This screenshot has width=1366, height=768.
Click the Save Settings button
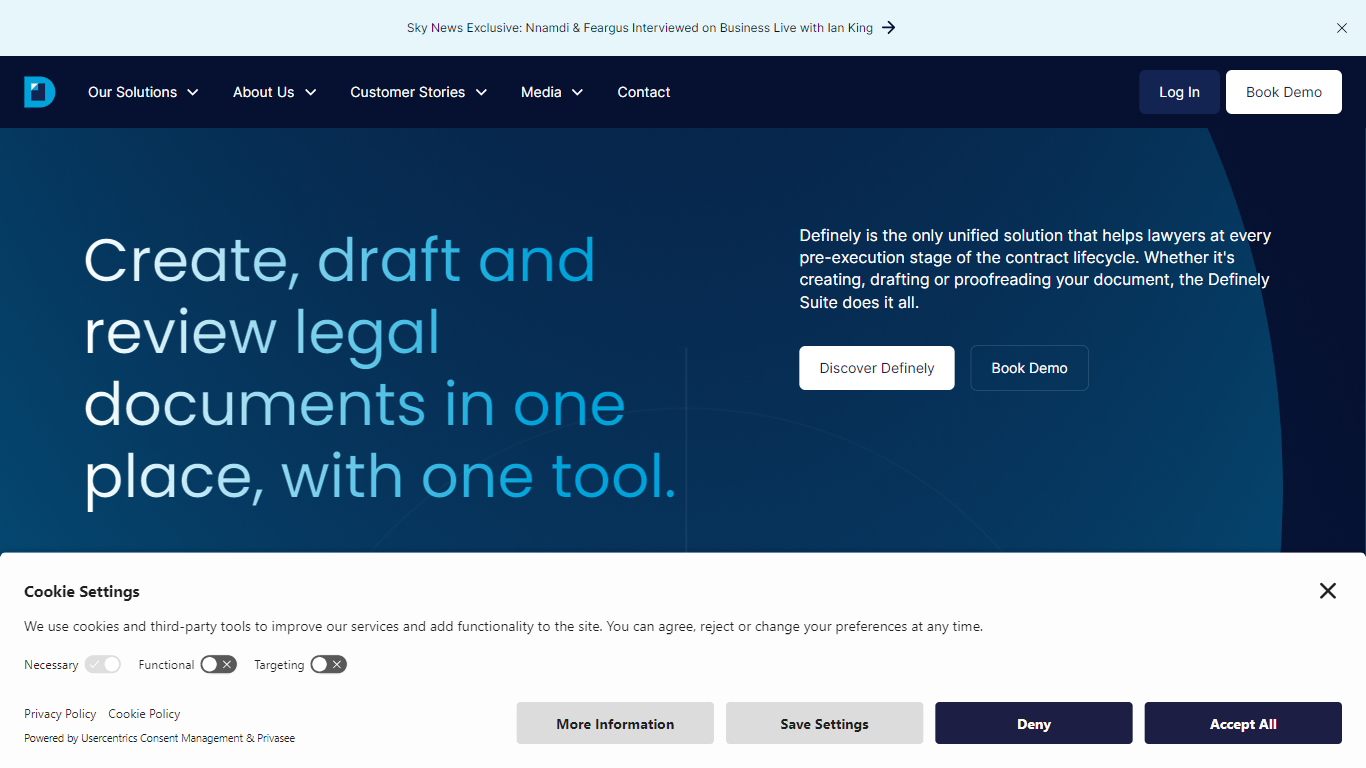[824, 723]
